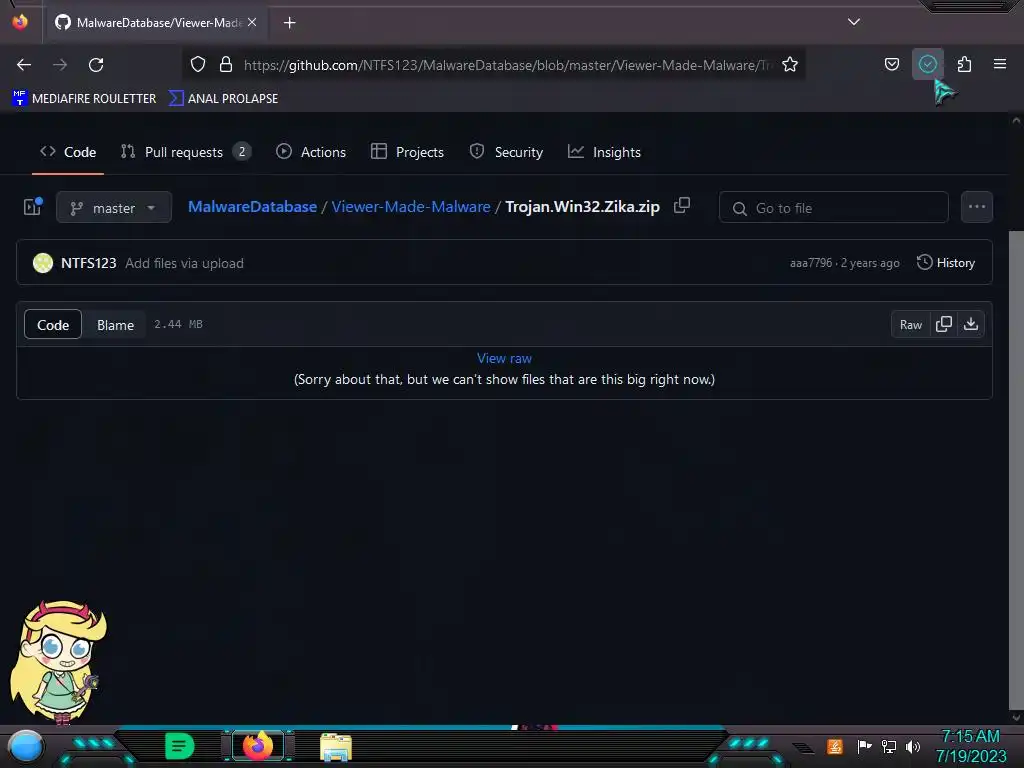Download the raw file icon

coord(971,325)
